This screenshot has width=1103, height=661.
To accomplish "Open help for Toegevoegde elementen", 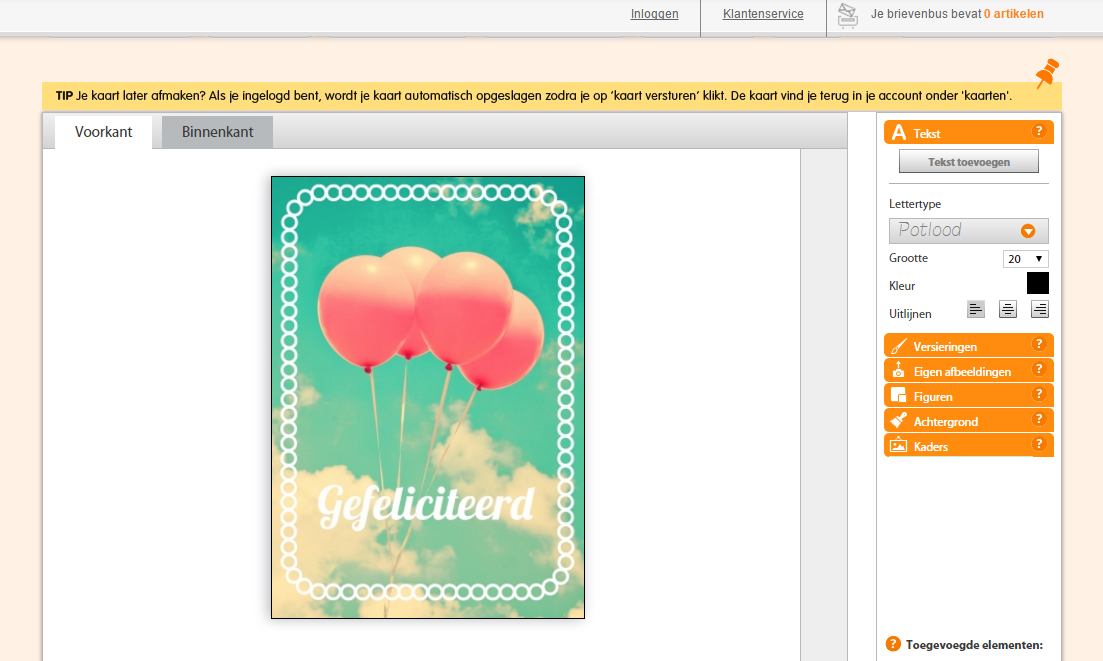I will tap(893, 644).
